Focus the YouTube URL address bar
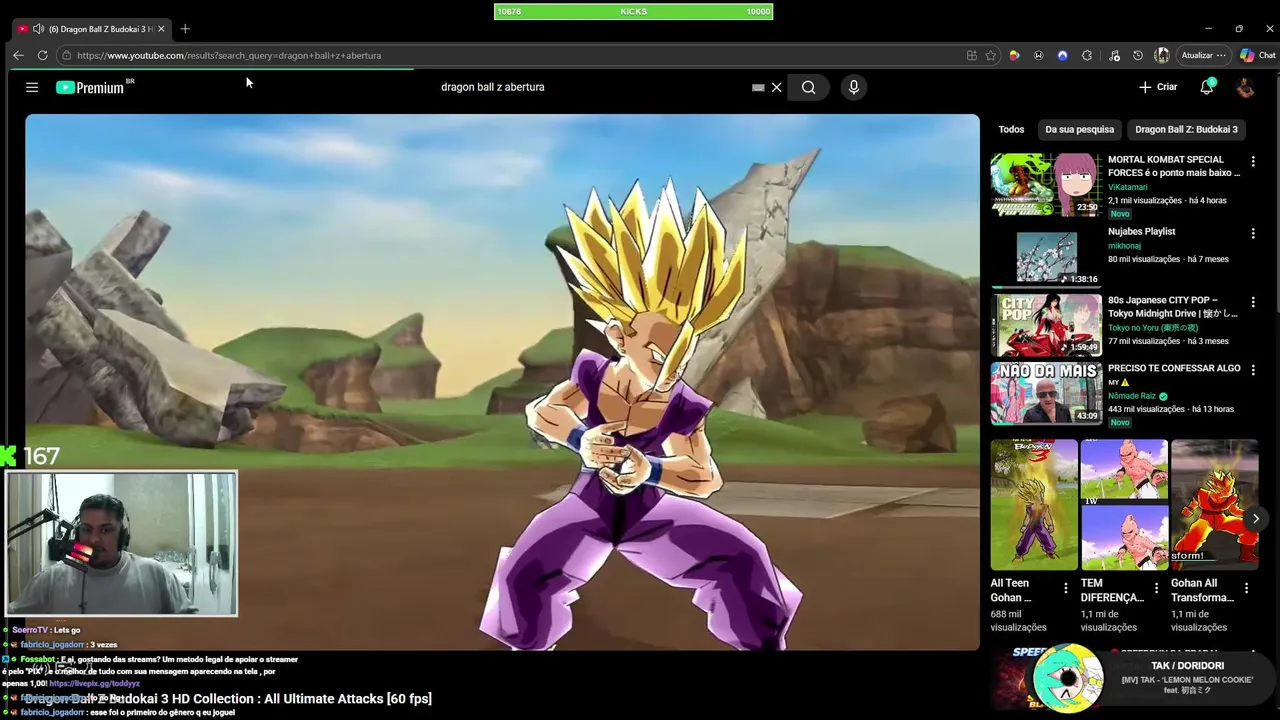This screenshot has height=720, width=1280. point(510,55)
